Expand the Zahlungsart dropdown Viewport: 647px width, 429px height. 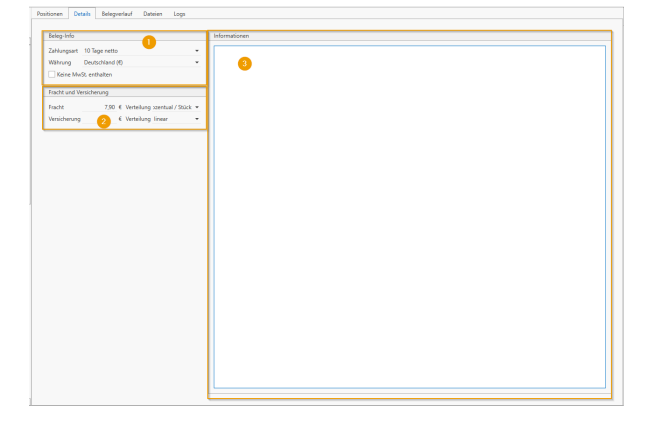(197, 50)
